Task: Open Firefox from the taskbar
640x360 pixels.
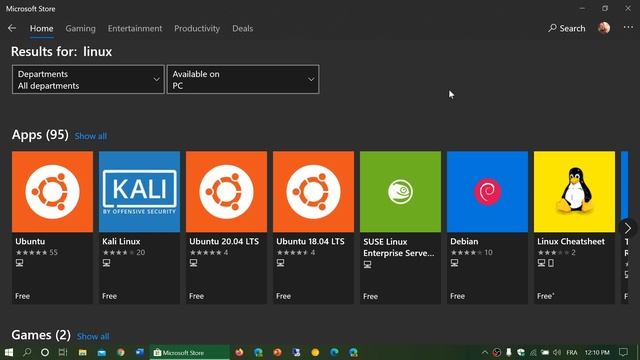Action: [x=239, y=352]
